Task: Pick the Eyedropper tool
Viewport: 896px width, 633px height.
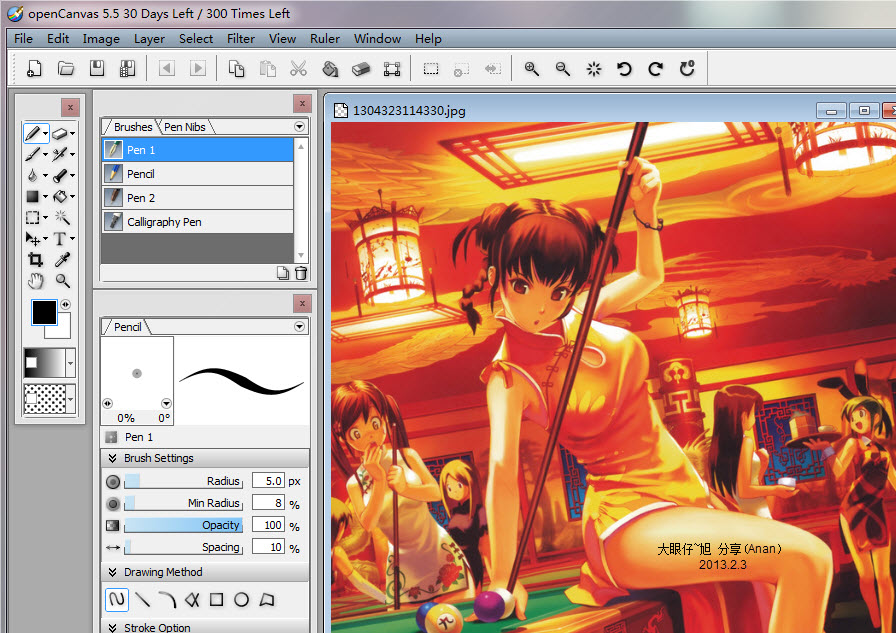Action: (x=62, y=260)
